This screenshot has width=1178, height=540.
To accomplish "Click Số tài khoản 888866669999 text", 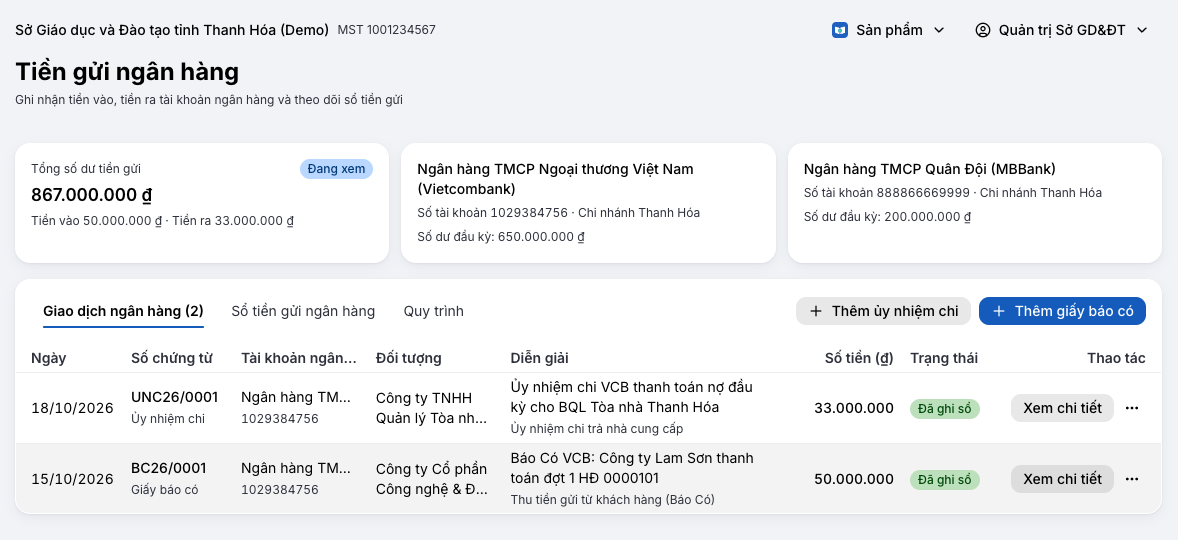I will point(887,193).
